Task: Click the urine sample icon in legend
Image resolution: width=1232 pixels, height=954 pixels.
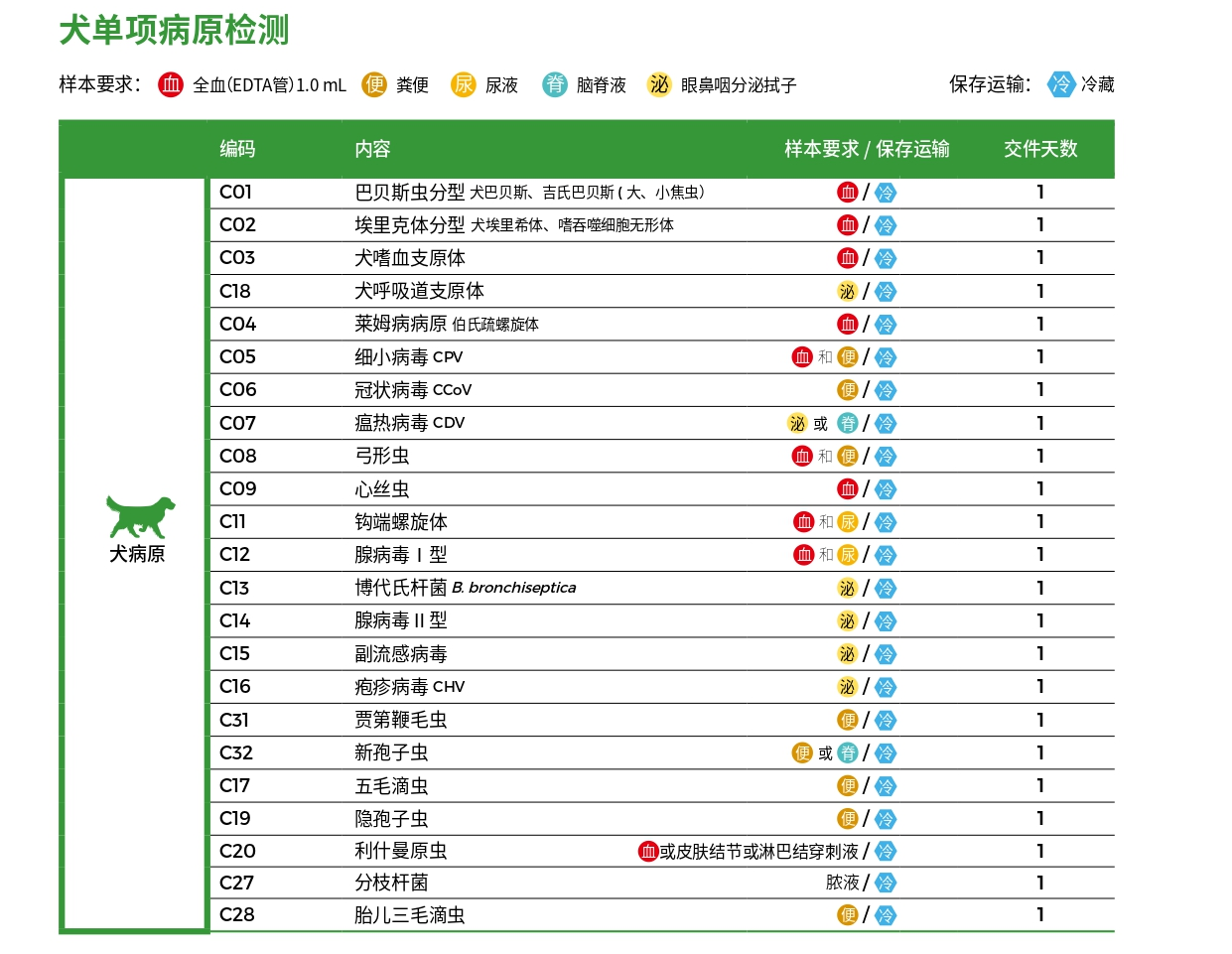Action: pyautogui.click(x=464, y=84)
